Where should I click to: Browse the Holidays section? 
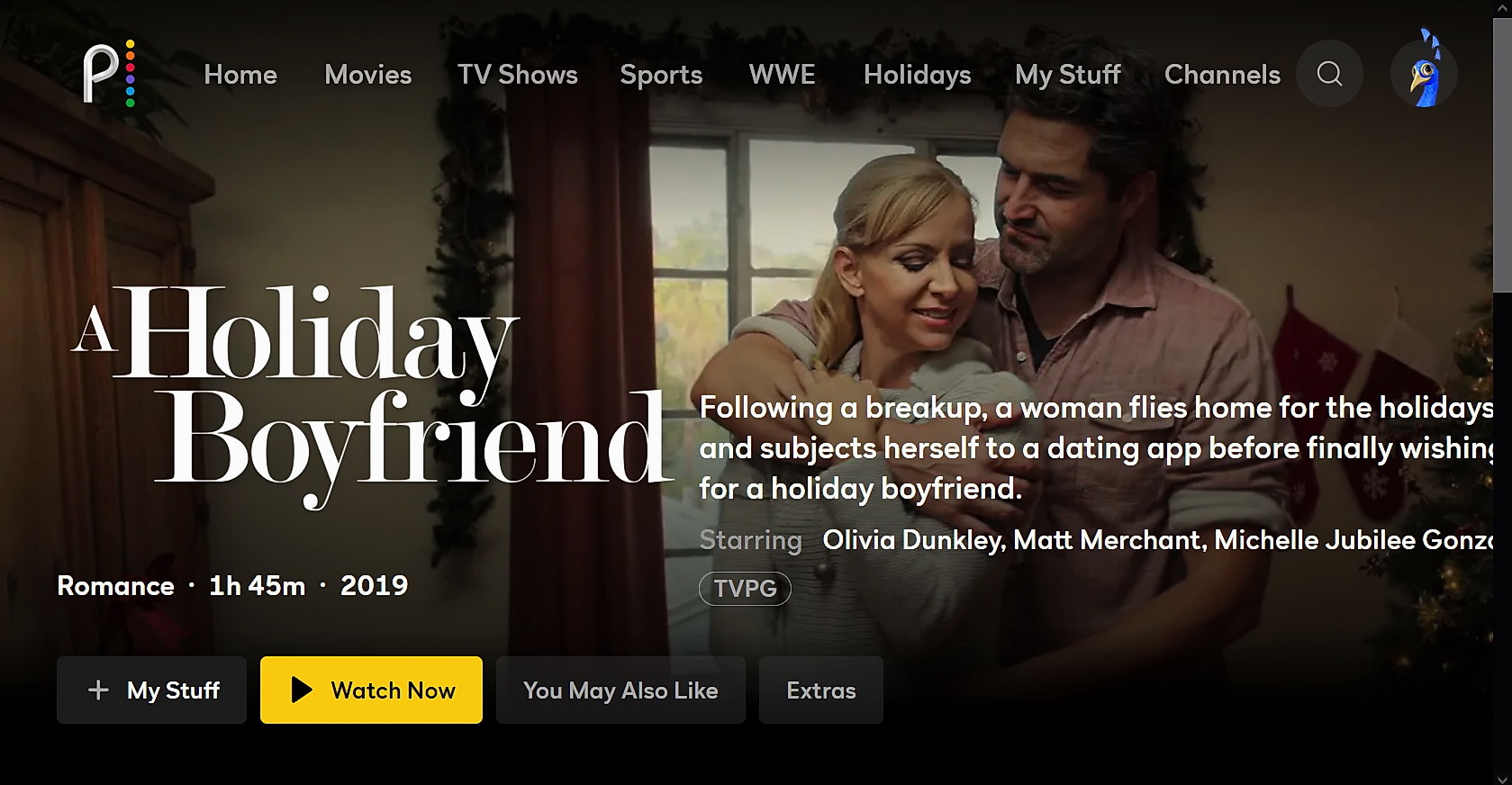(x=918, y=76)
